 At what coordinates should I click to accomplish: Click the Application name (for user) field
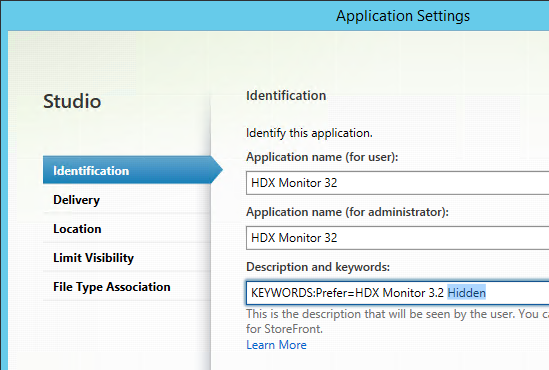coord(397,183)
